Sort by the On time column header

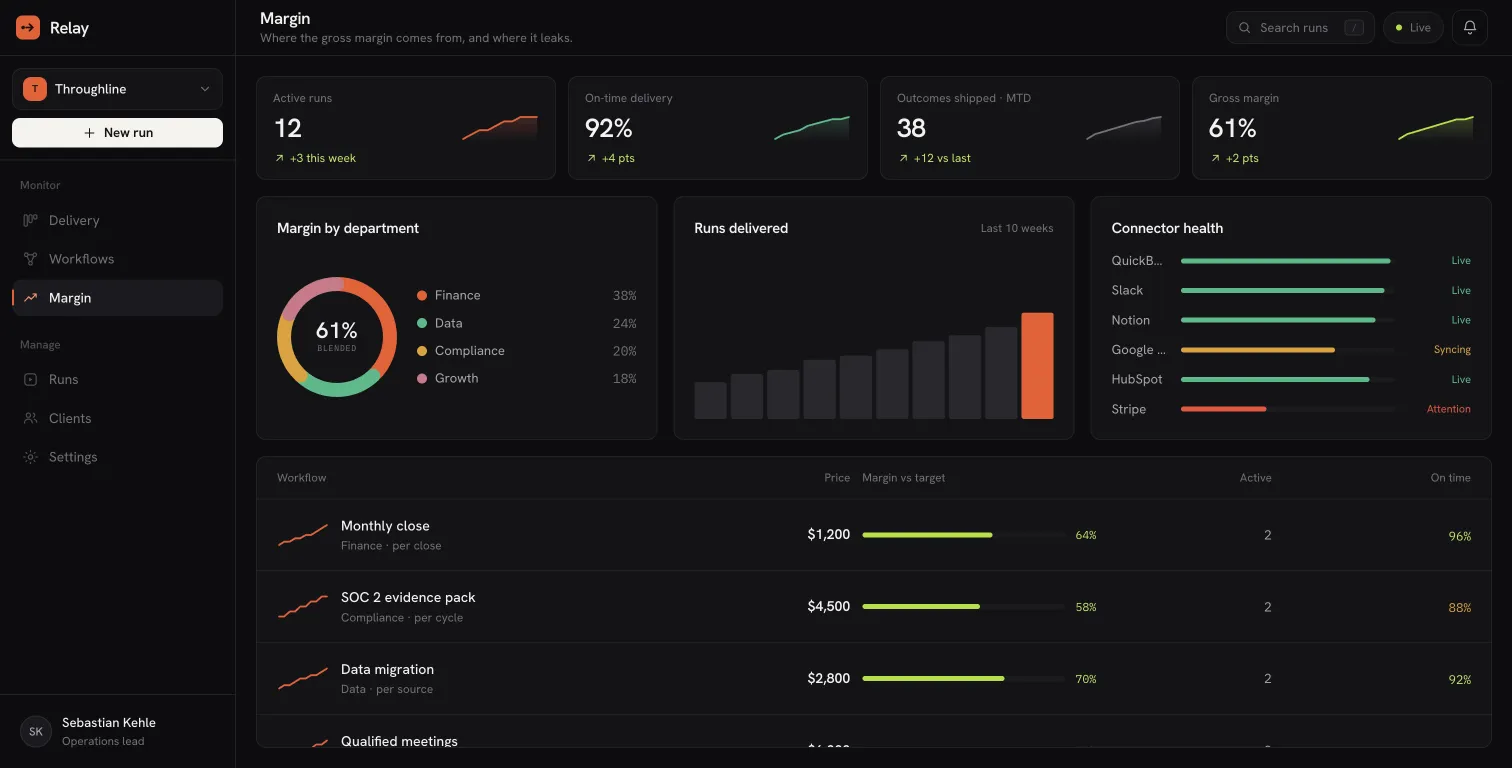click(x=1450, y=478)
